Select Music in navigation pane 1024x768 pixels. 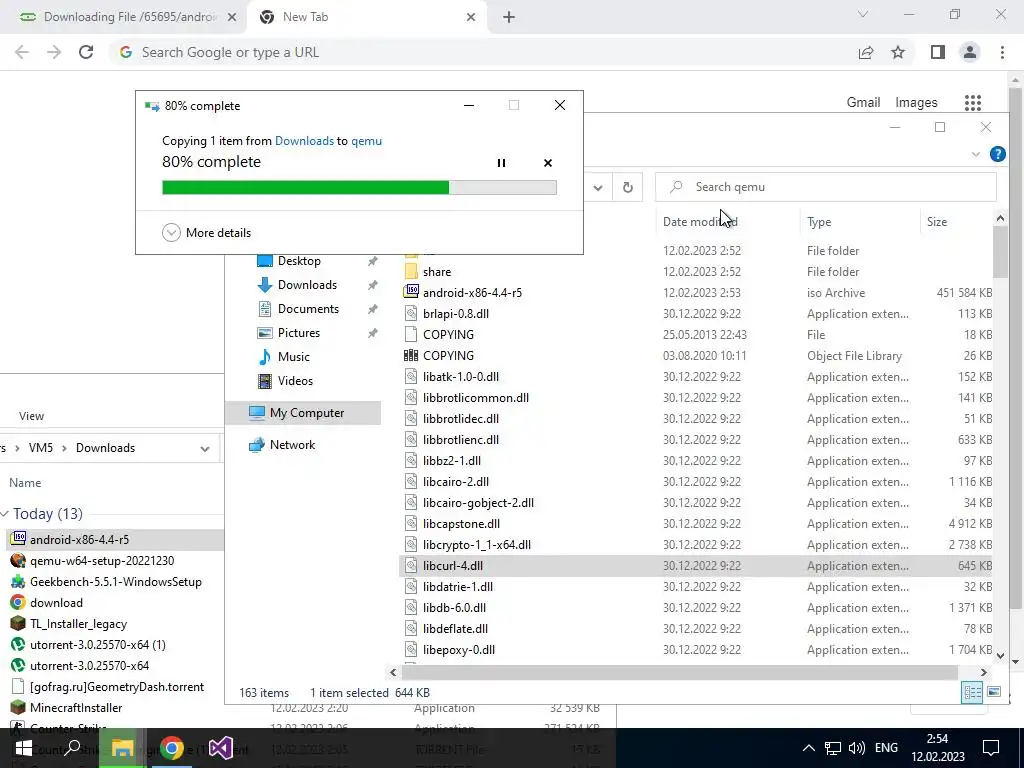(293, 357)
